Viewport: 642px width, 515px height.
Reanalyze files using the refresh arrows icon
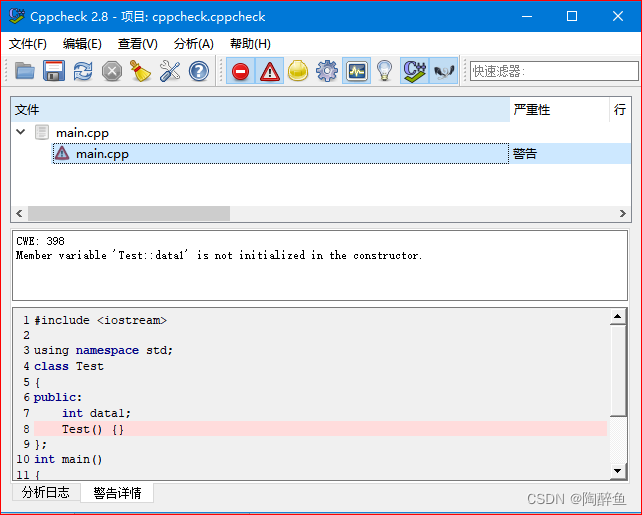pos(83,71)
